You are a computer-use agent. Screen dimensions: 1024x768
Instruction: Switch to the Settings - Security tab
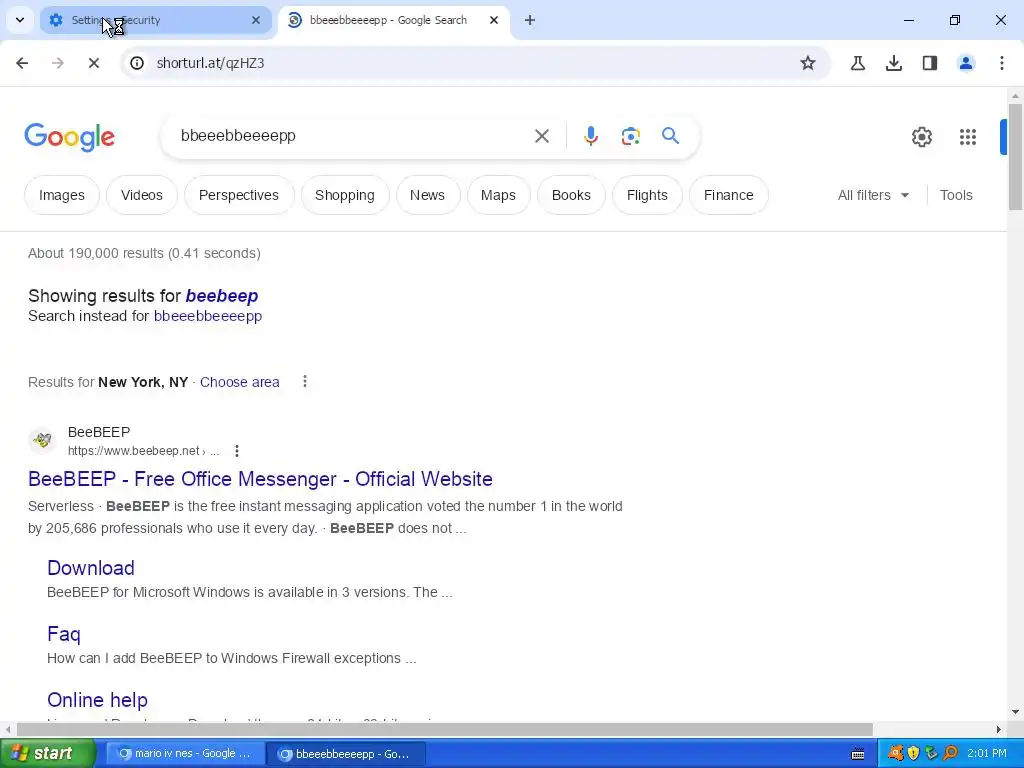[x=155, y=20]
